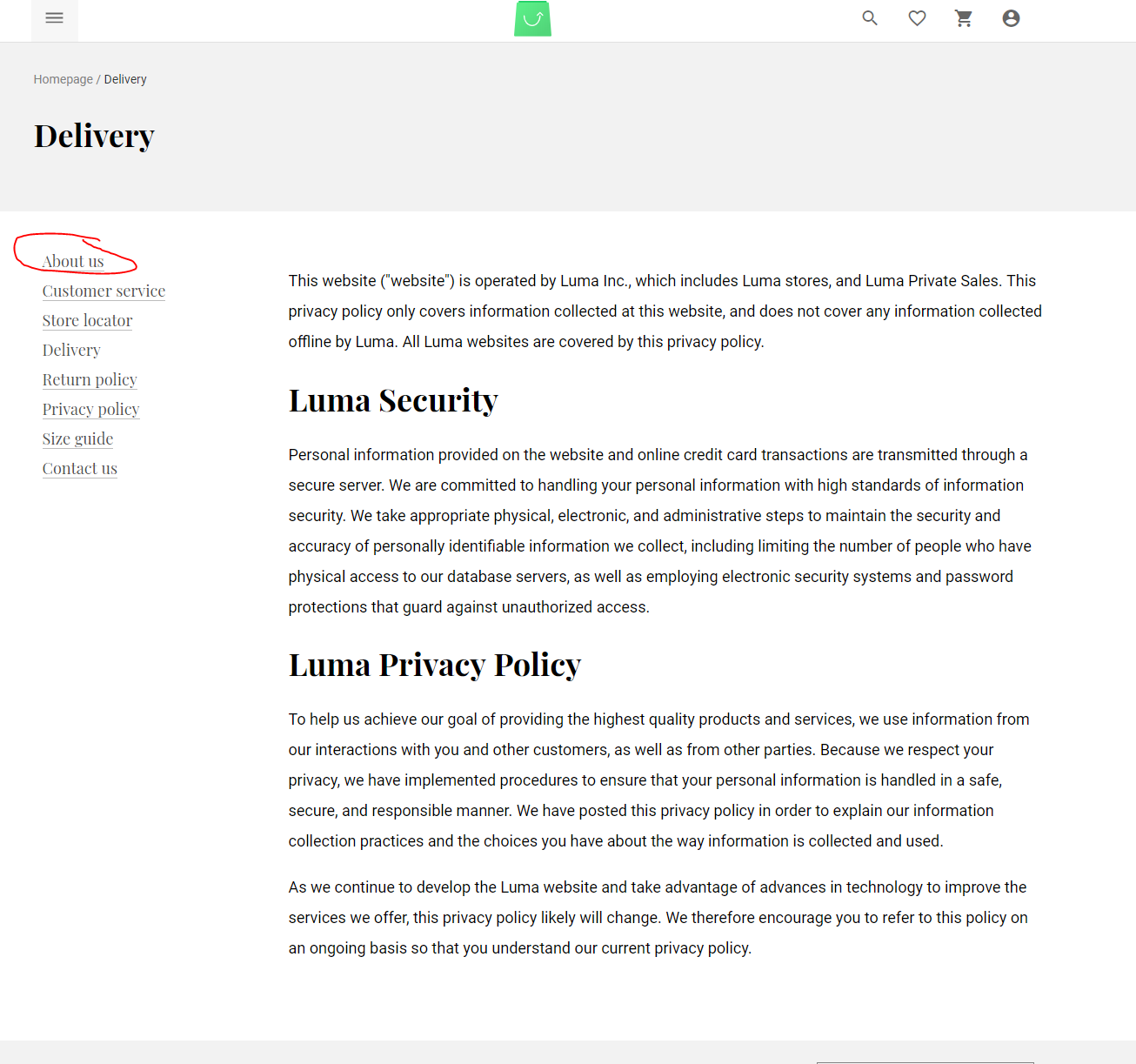Viewport: 1136px width, 1064px height.
Task: Click the Delivery breadcrumb label
Action: pyautogui.click(x=124, y=79)
